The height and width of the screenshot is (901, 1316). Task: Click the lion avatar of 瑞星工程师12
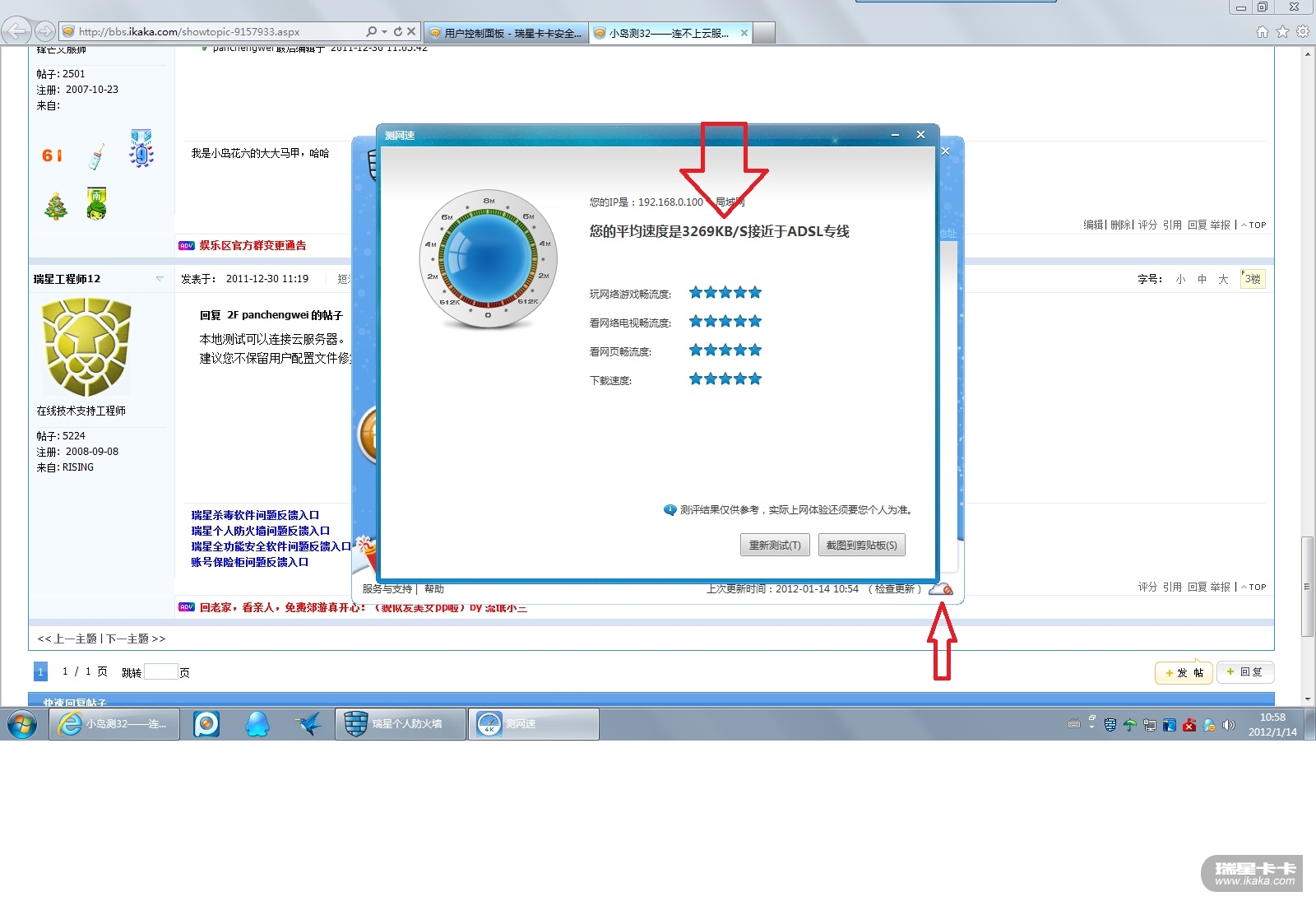[86, 347]
